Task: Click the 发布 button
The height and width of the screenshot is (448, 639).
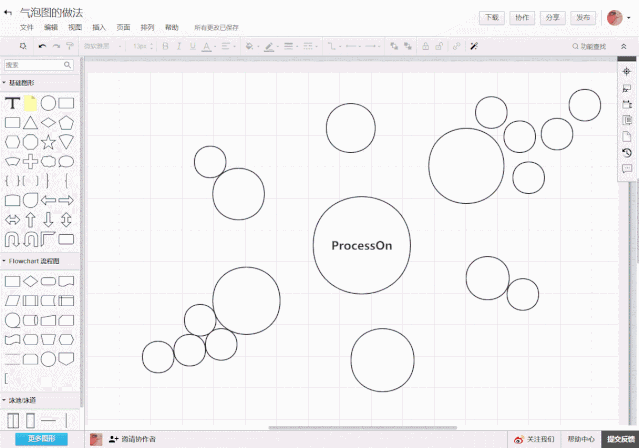Action: (x=583, y=18)
